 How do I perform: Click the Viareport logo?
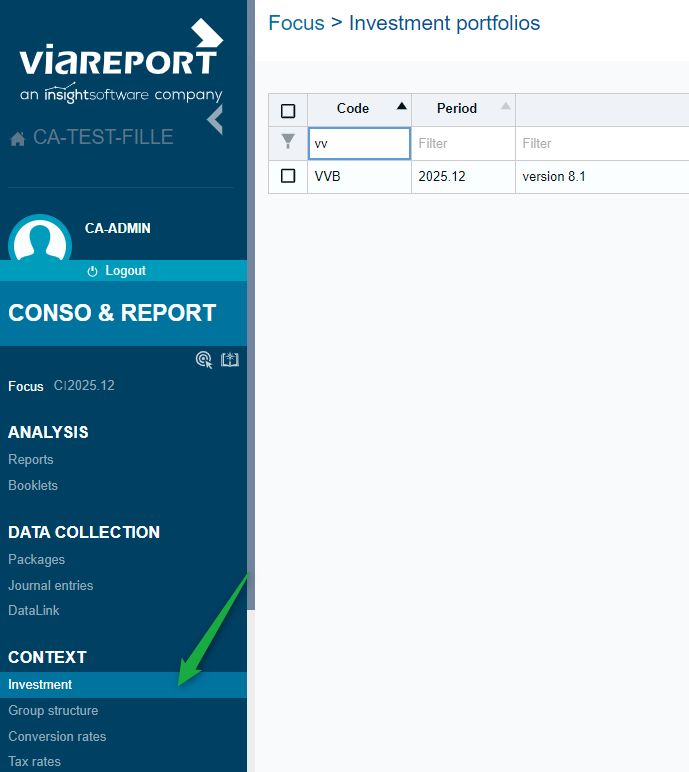click(121, 61)
